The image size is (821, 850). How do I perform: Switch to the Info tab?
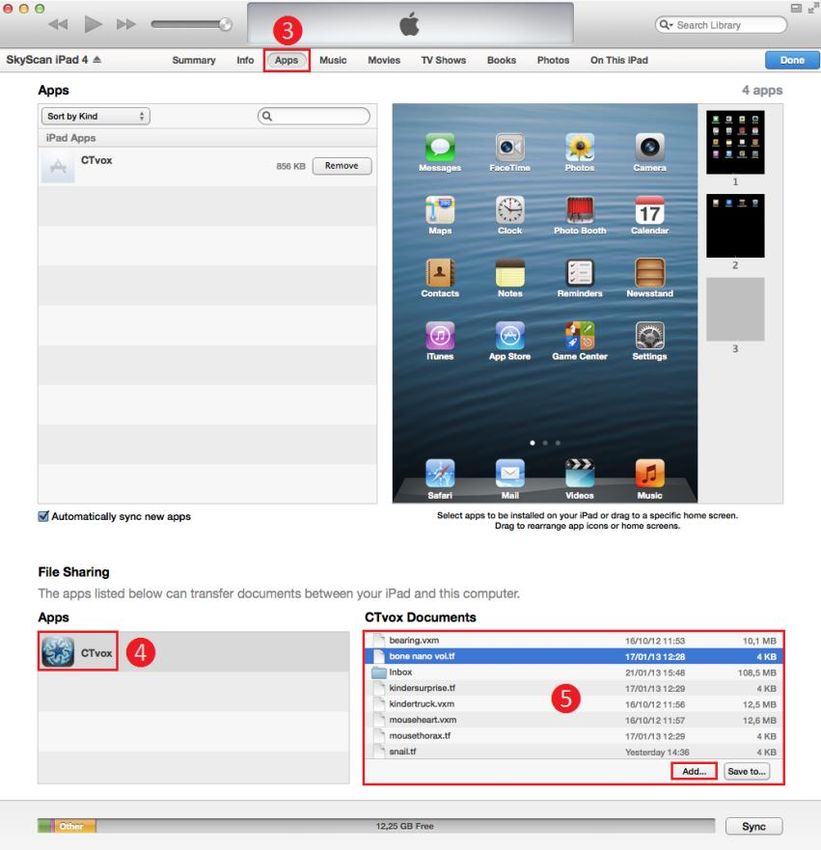(245, 60)
